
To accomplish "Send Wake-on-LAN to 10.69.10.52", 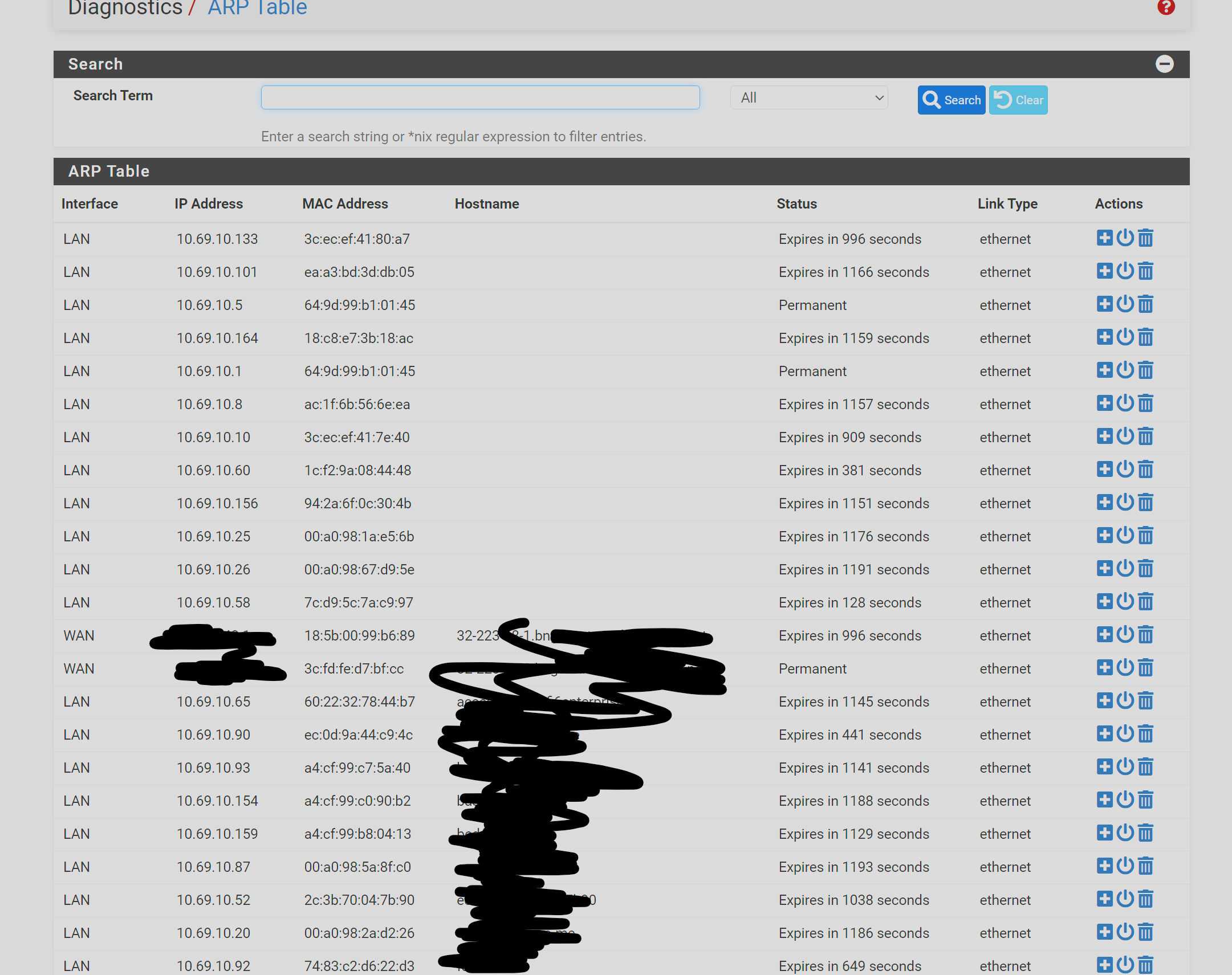I will [x=1125, y=899].
